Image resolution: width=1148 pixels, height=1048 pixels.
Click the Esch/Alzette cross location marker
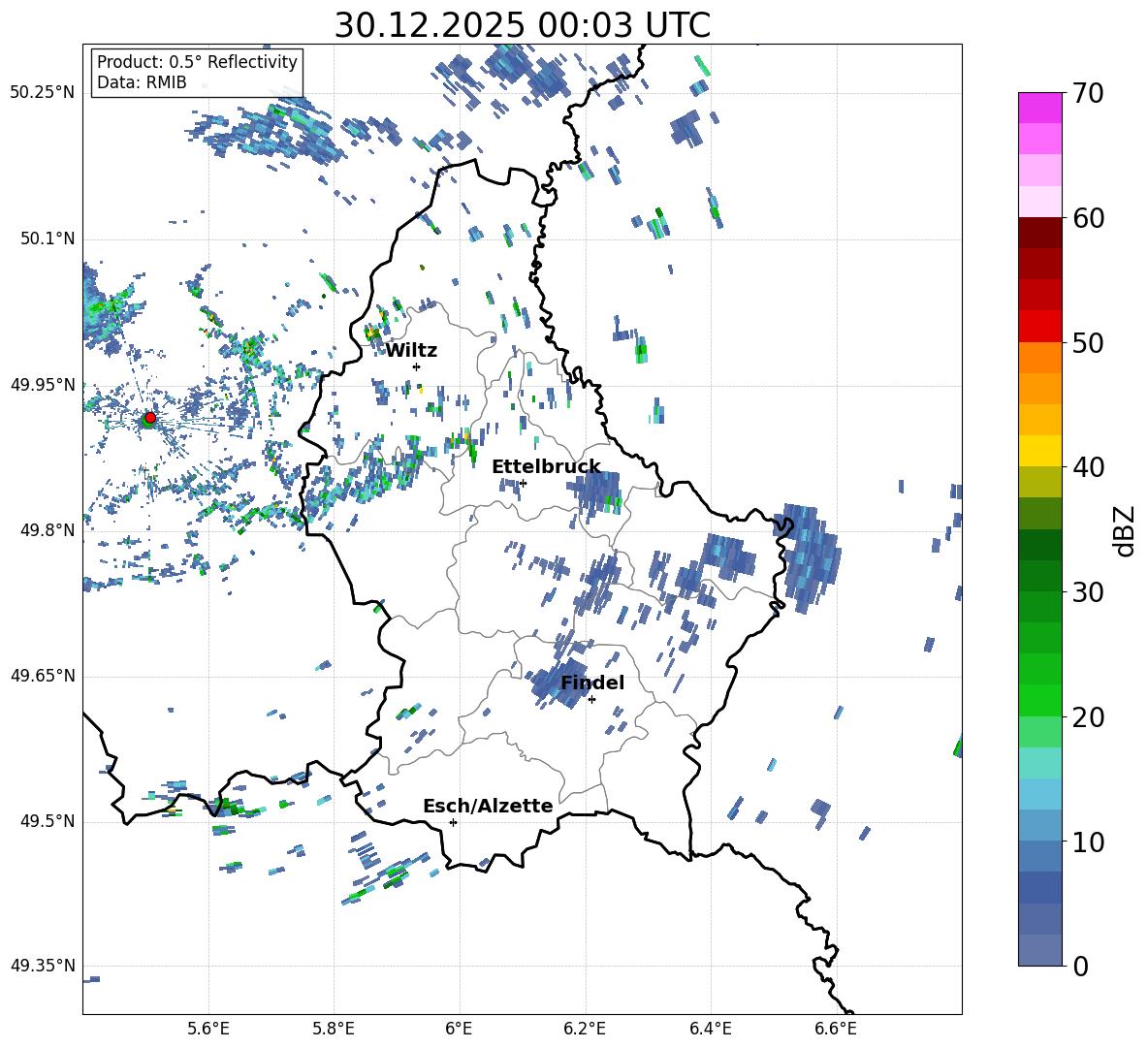coord(453,822)
